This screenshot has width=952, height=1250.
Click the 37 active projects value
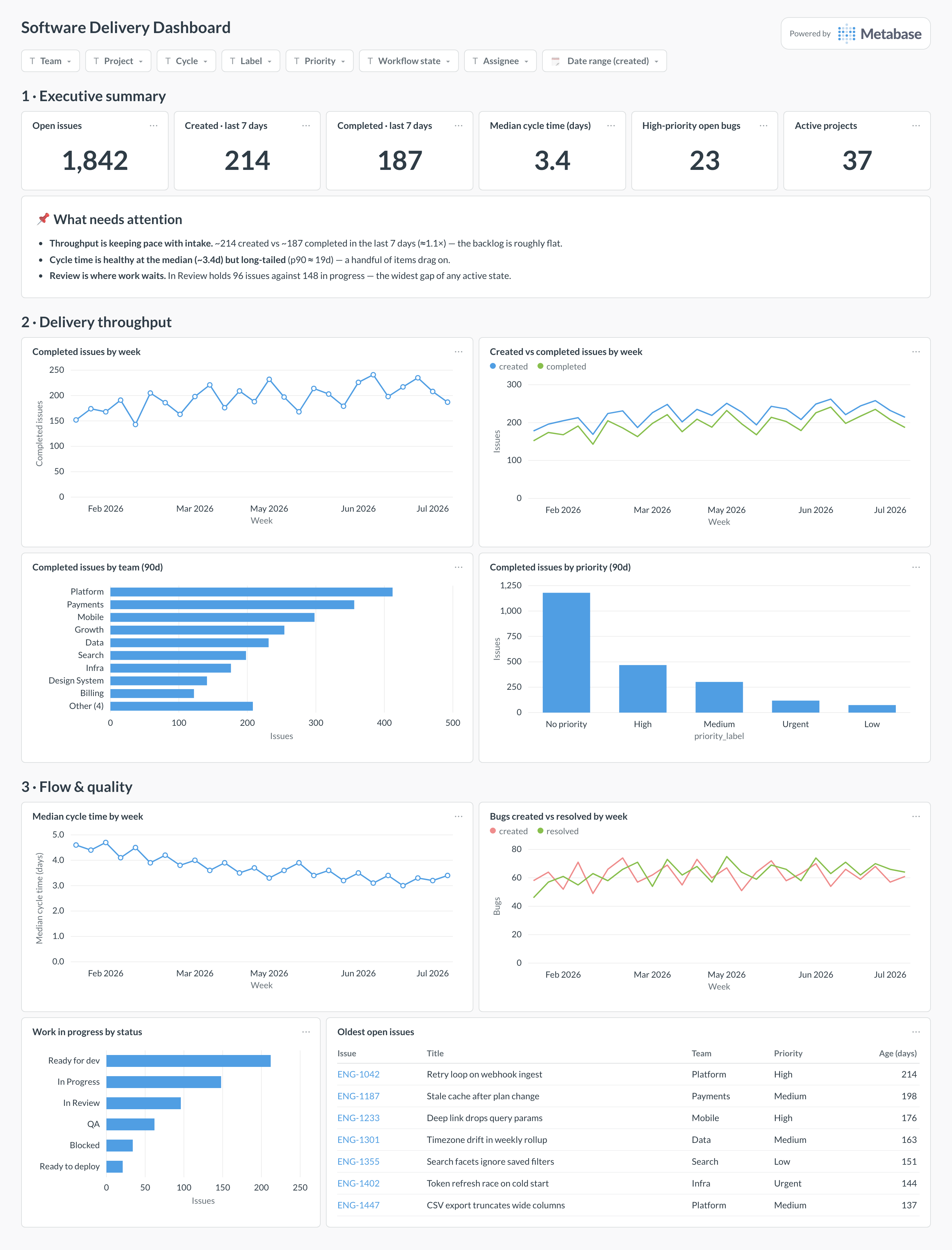click(857, 161)
